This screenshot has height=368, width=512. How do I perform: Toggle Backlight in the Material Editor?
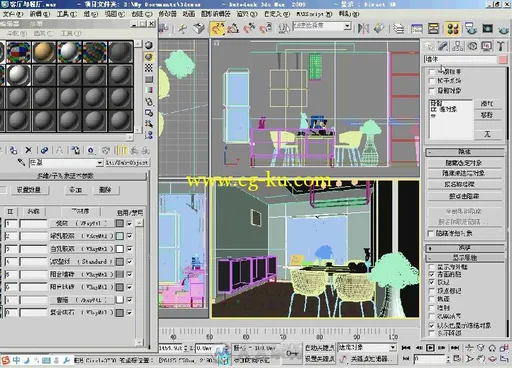pyautogui.click(x=149, y=57)
